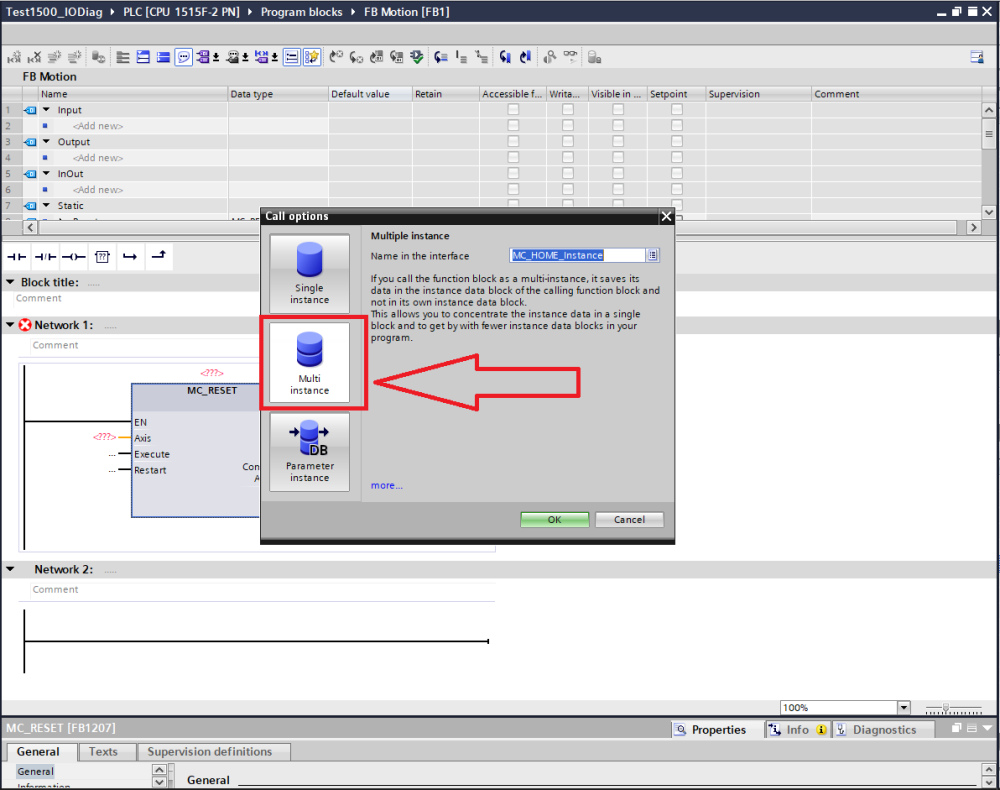Open the Texts tab
This screenshot has height=790, width=1000.
pyautogui.click(x=103, y=752)
